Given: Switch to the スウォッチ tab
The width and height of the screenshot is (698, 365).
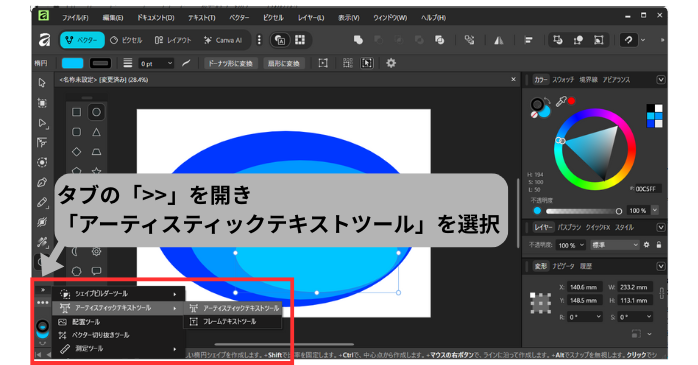Looking at the screenshot, I should [563, 80].
